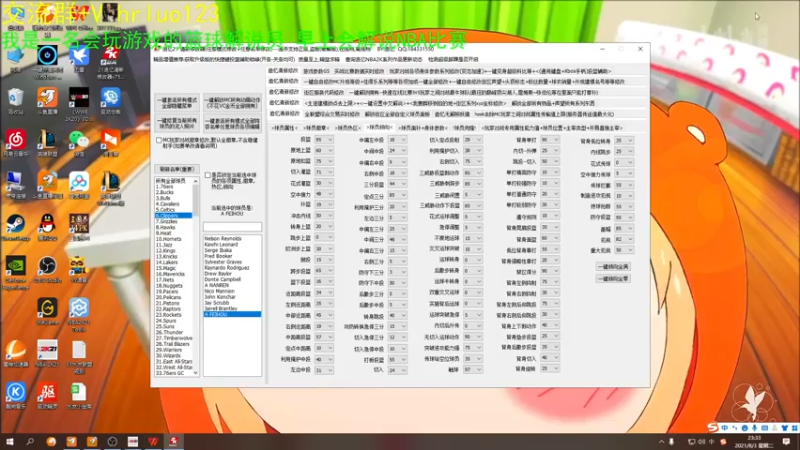Open the green spreadsheet file on desktop
The width and height of the screenshot is (800, 450).
pos(79,392)
